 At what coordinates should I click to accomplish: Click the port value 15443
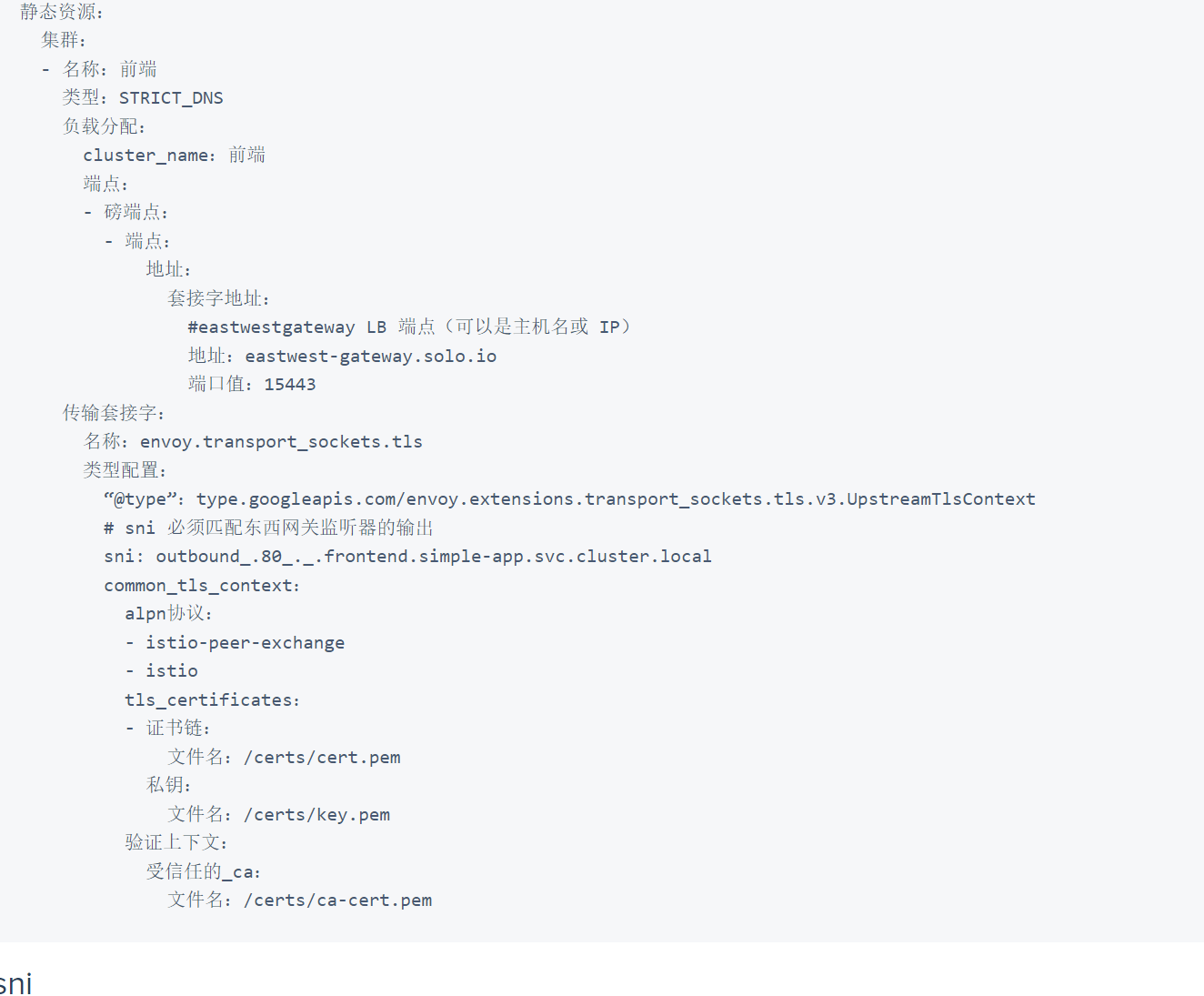point(289,385)
